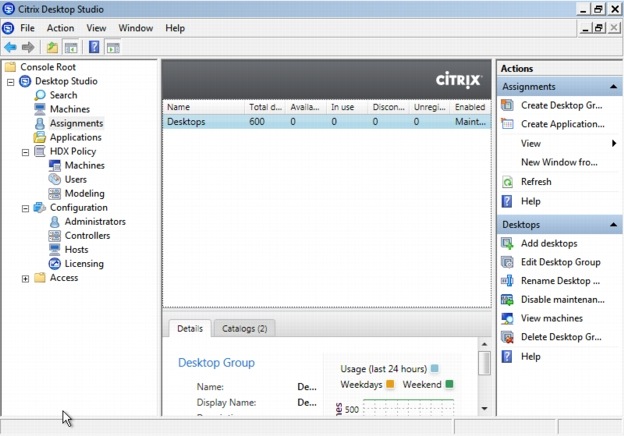Collapse the Desktops actions section
The height and width of the screenshot is (436, 624).
click(613, 225)
